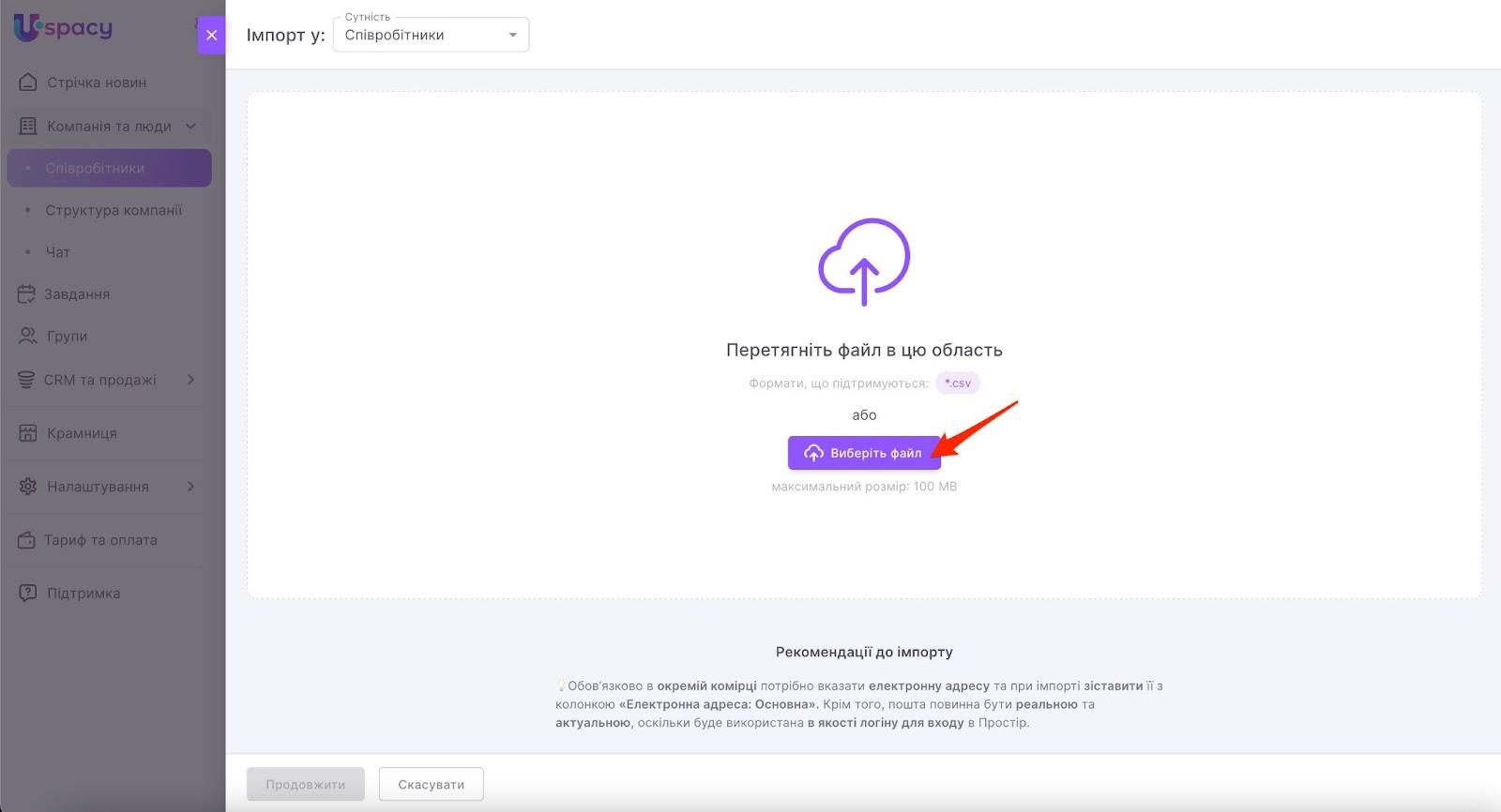The image size is (1501, 812).
Task: Expand the Налаштування chevron
Action: [x=190, y=487]
